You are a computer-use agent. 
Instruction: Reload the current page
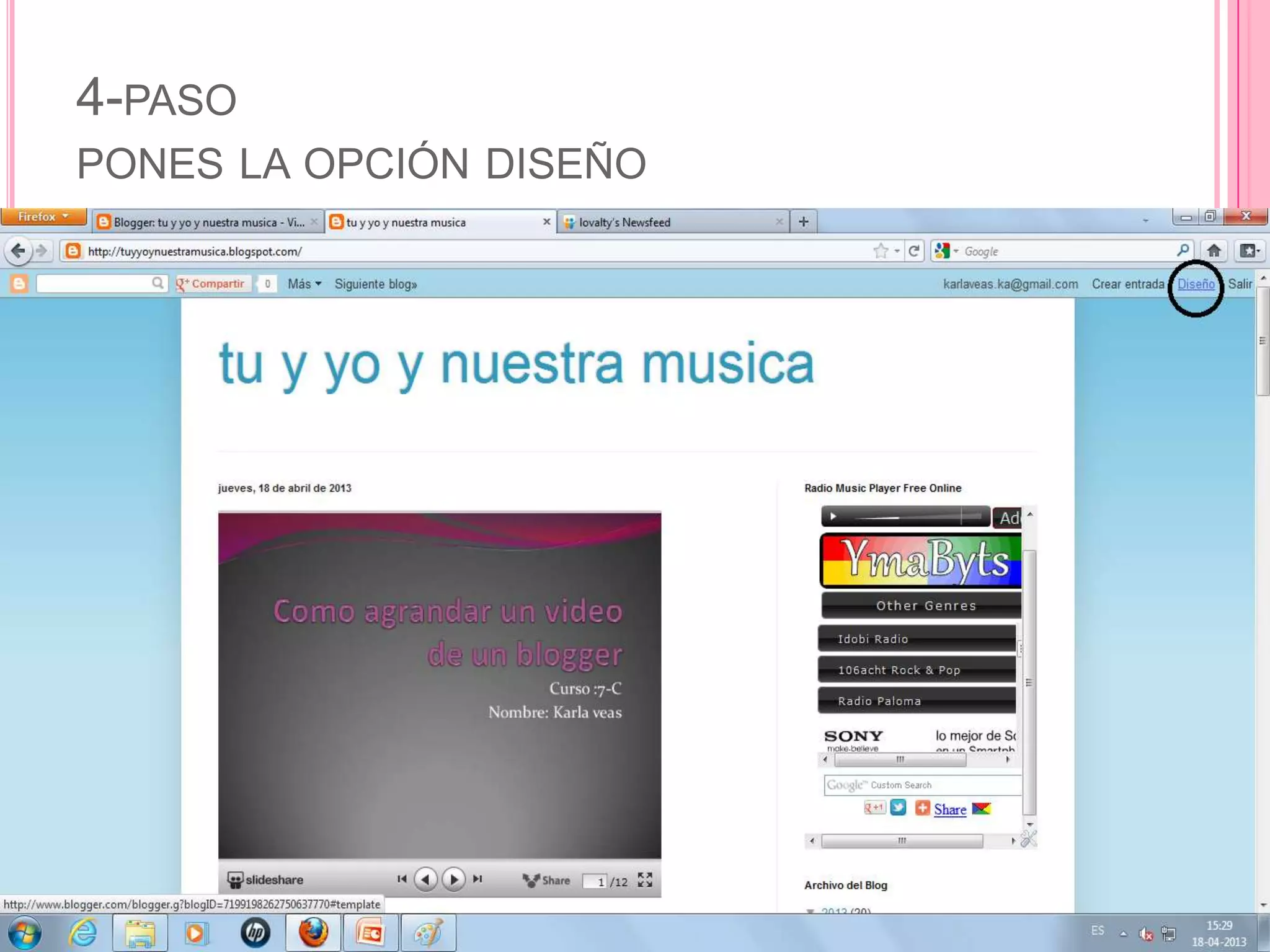click(x=914, y=251)
